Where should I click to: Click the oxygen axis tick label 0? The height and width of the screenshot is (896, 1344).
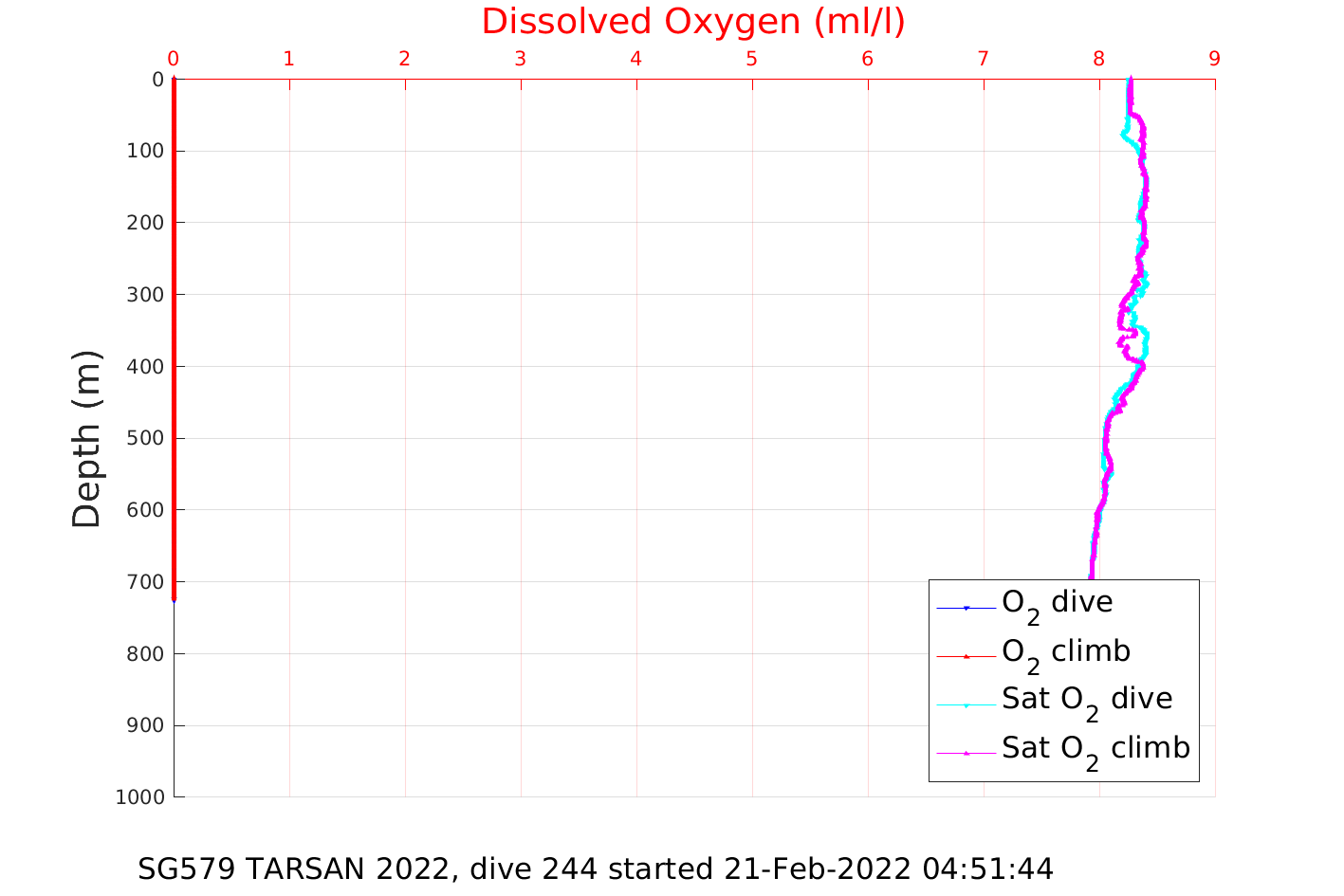[x=174, y=59]
